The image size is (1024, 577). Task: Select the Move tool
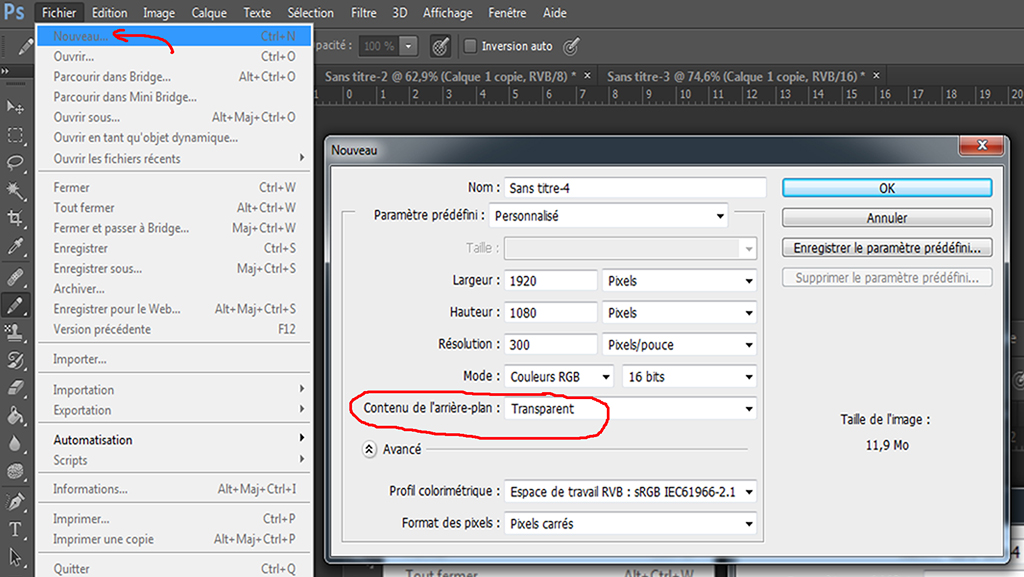coord(14,106)
